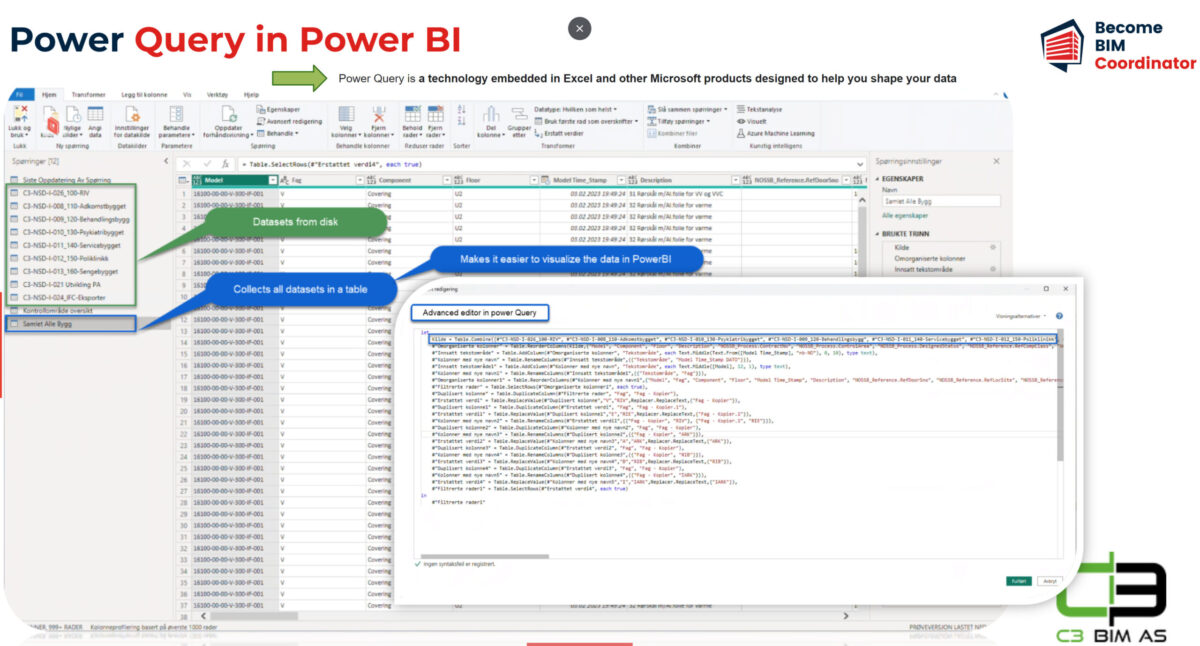The width and height of the screenshot is (1200, 646).
Task: Confirm the formula with the checkmark icon
Action: point(207,163)
